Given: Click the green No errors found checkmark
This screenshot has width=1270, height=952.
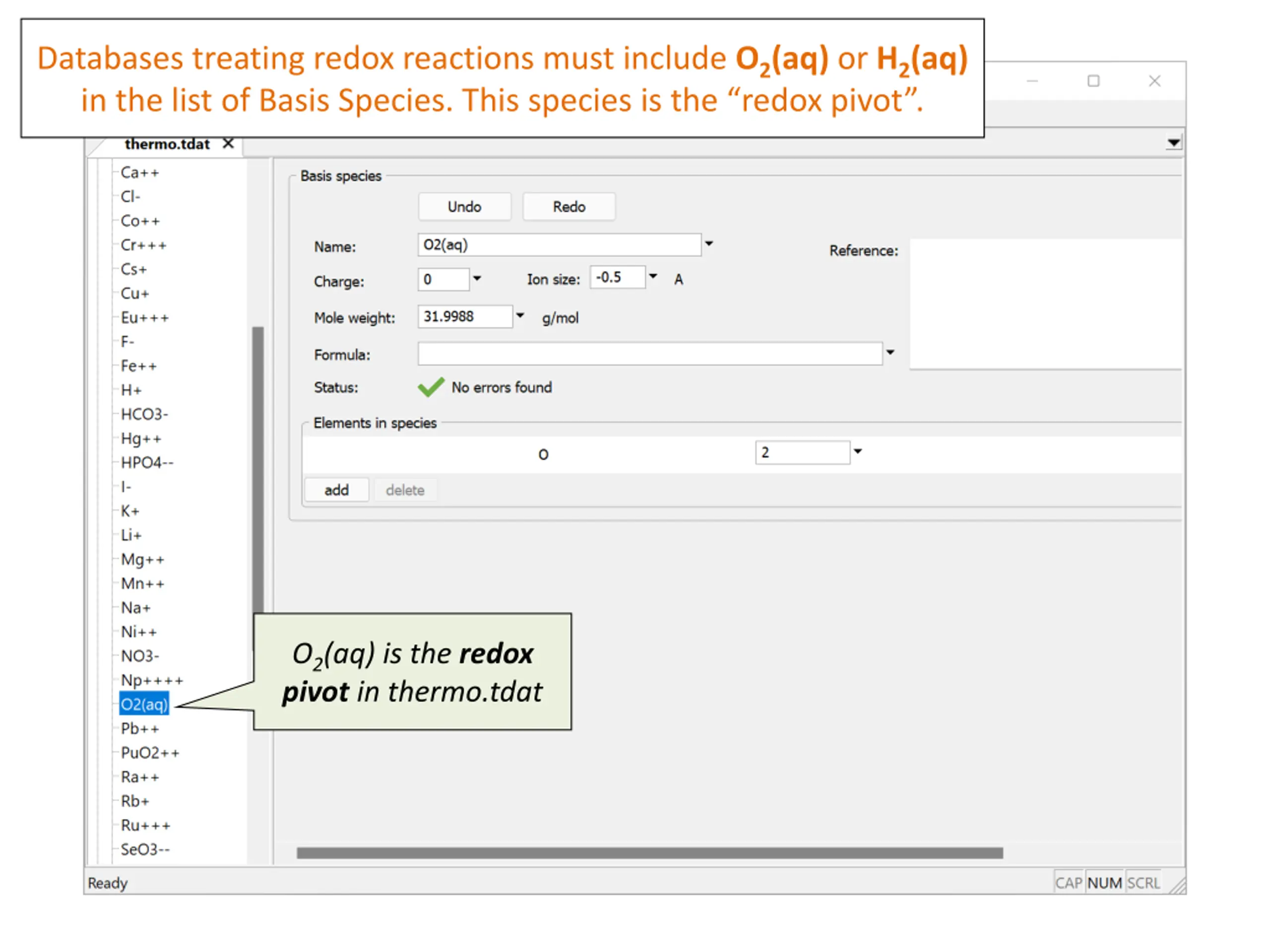Looking at the screenshot, I should (x=431, y=387).
